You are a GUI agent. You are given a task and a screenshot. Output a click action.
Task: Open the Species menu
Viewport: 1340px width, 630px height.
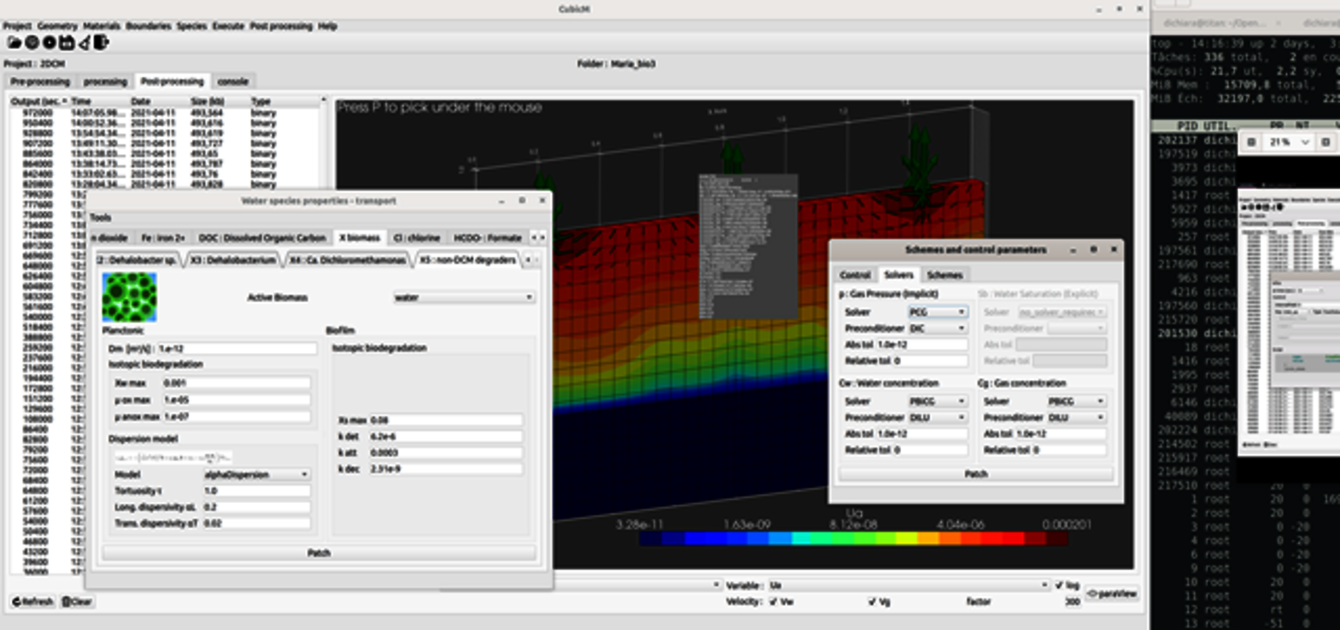click(191, 26)
